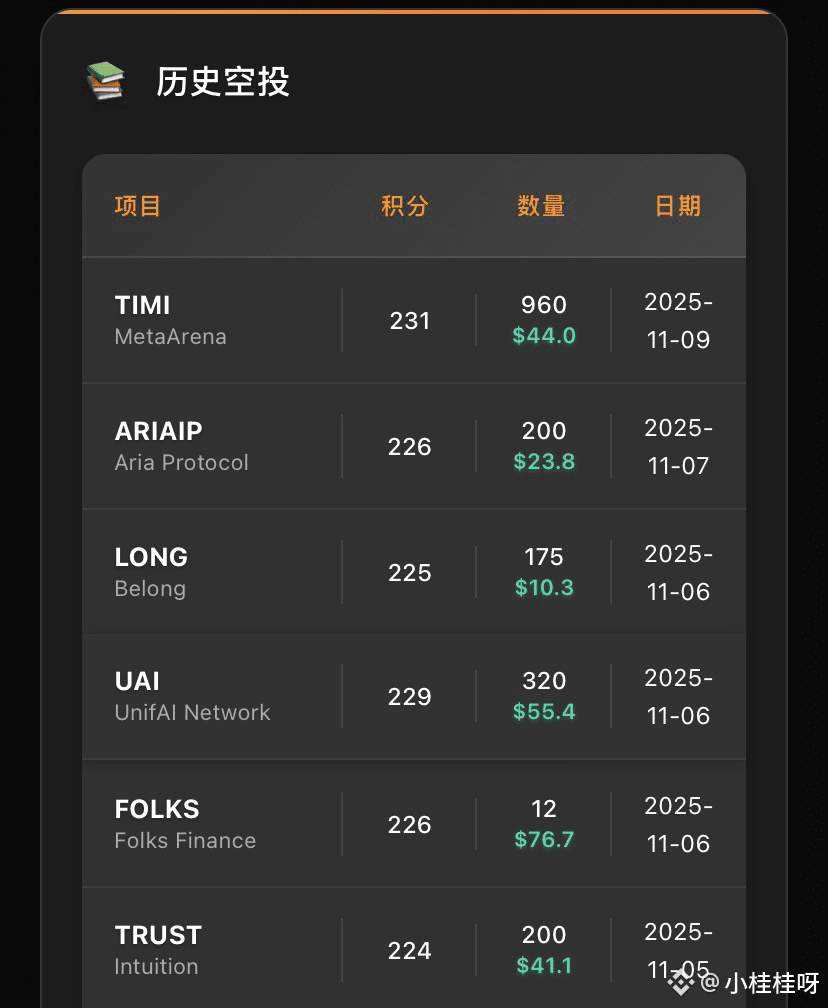The width and height of the screenshot is (828, 1008).
Task: Sort by the 积分 column header
Action: (x=404, y=206)
